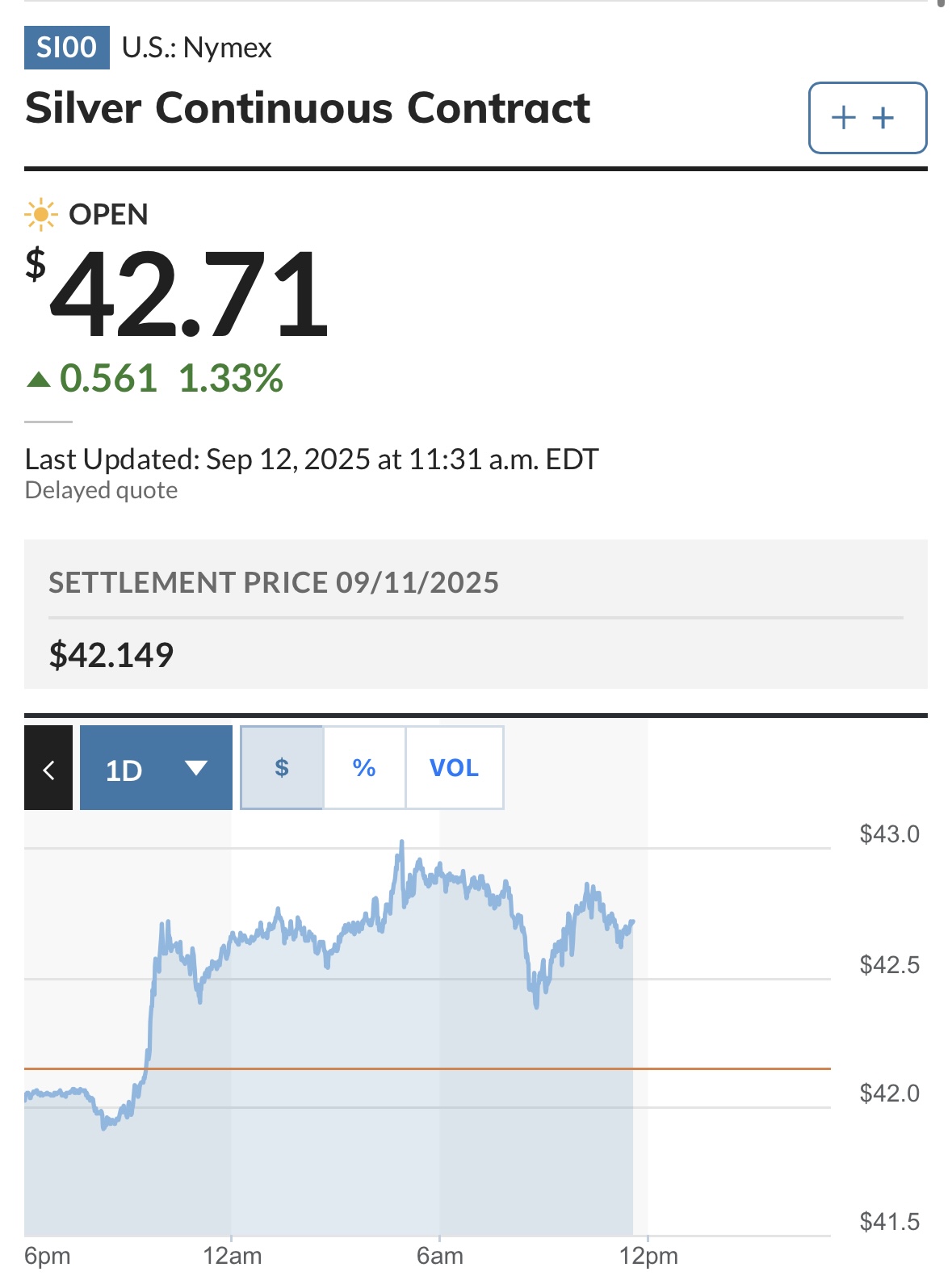Screen dimensions: 952x1276
Task: Click the 1.33% percent change figure
Action: point(231,379)
